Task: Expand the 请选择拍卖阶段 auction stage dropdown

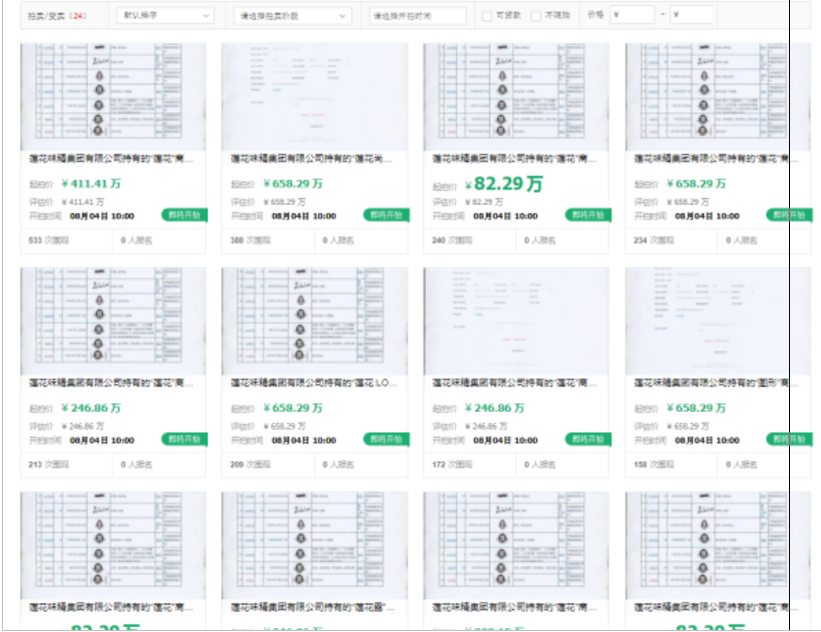Action: coord(292,16)
